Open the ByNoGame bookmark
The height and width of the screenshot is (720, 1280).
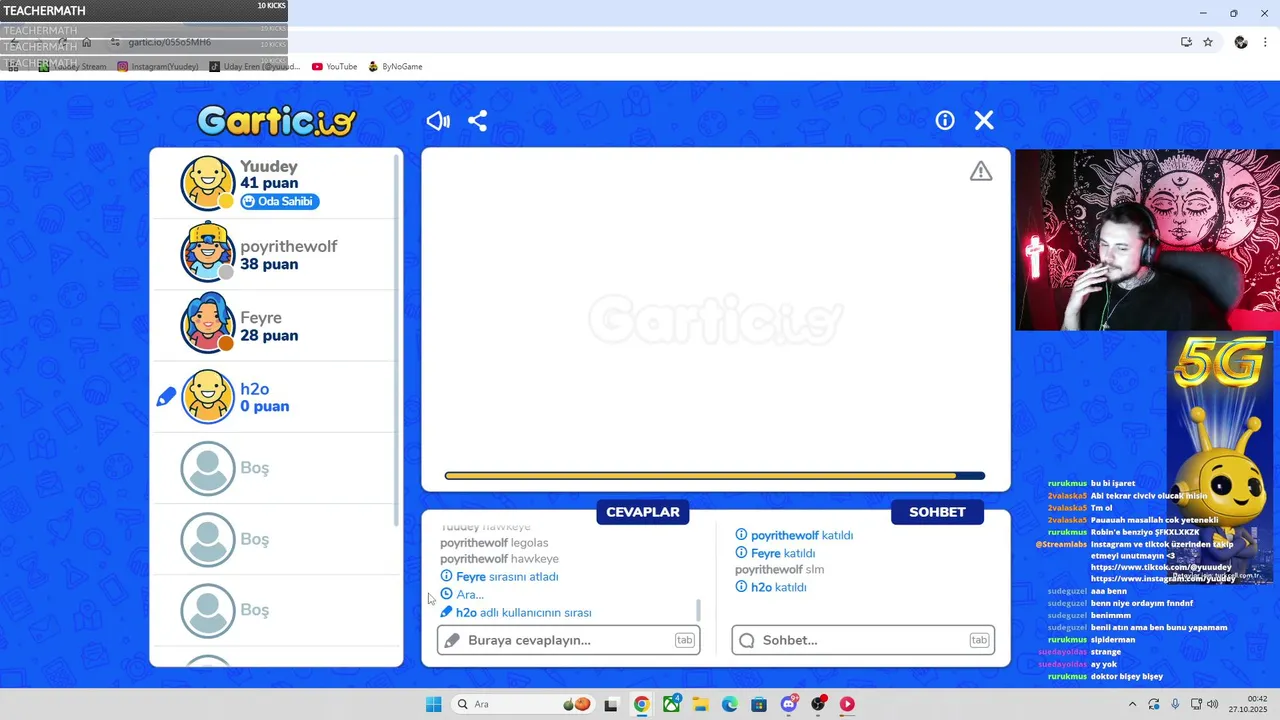click(395, 67)
